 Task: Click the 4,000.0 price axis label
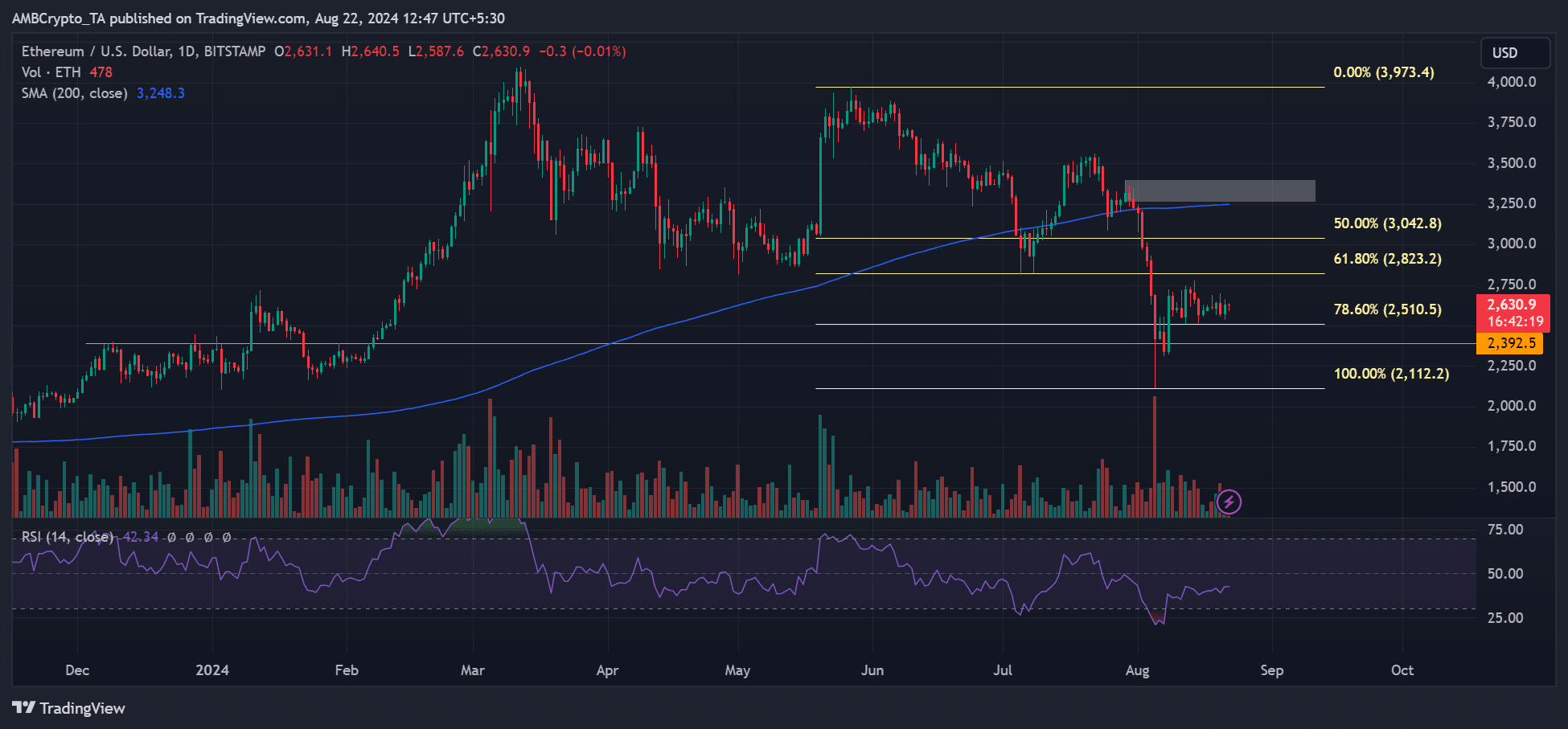click(x=1512, y=82)
